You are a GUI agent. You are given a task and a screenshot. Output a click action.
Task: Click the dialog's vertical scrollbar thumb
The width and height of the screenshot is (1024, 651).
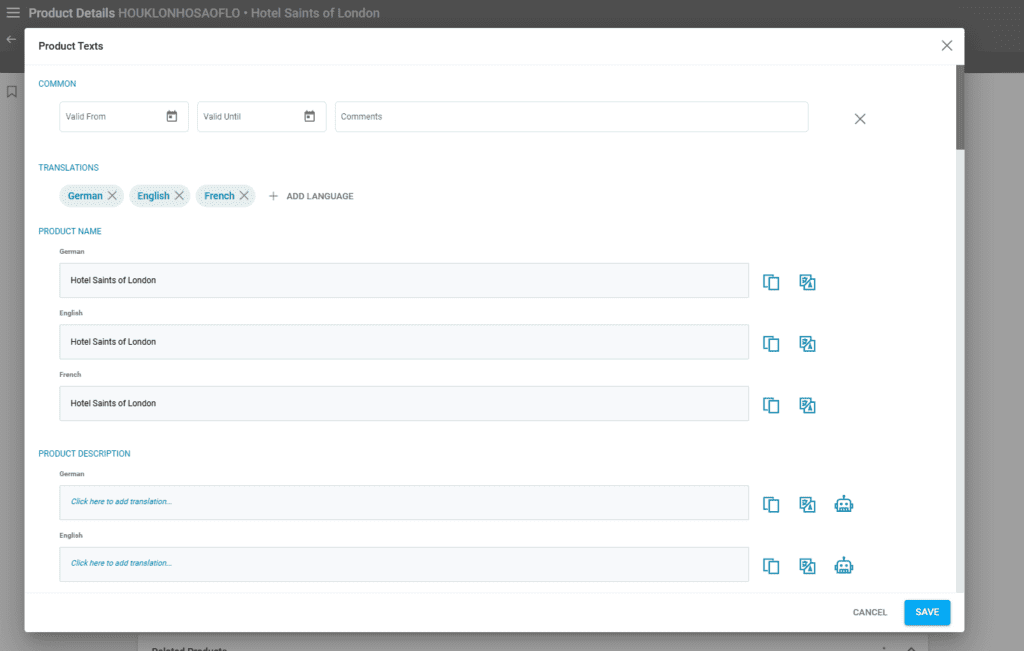pos(960,108)
